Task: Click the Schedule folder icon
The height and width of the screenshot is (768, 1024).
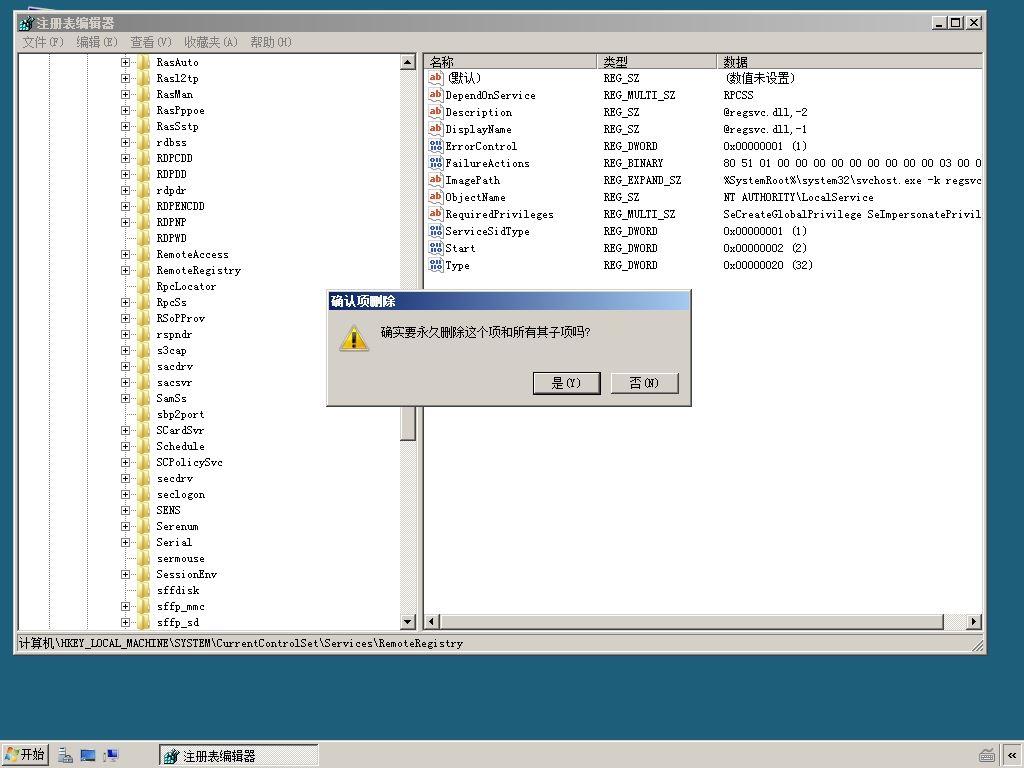Action: click(144, 446)
